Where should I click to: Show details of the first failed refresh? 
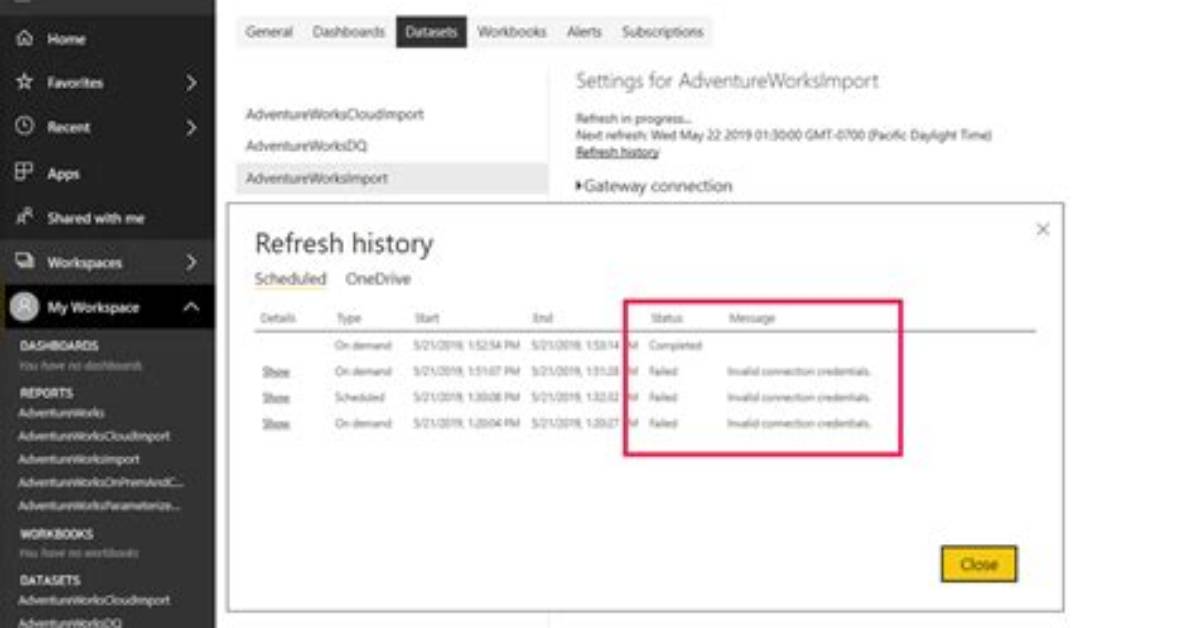(276, 372)
